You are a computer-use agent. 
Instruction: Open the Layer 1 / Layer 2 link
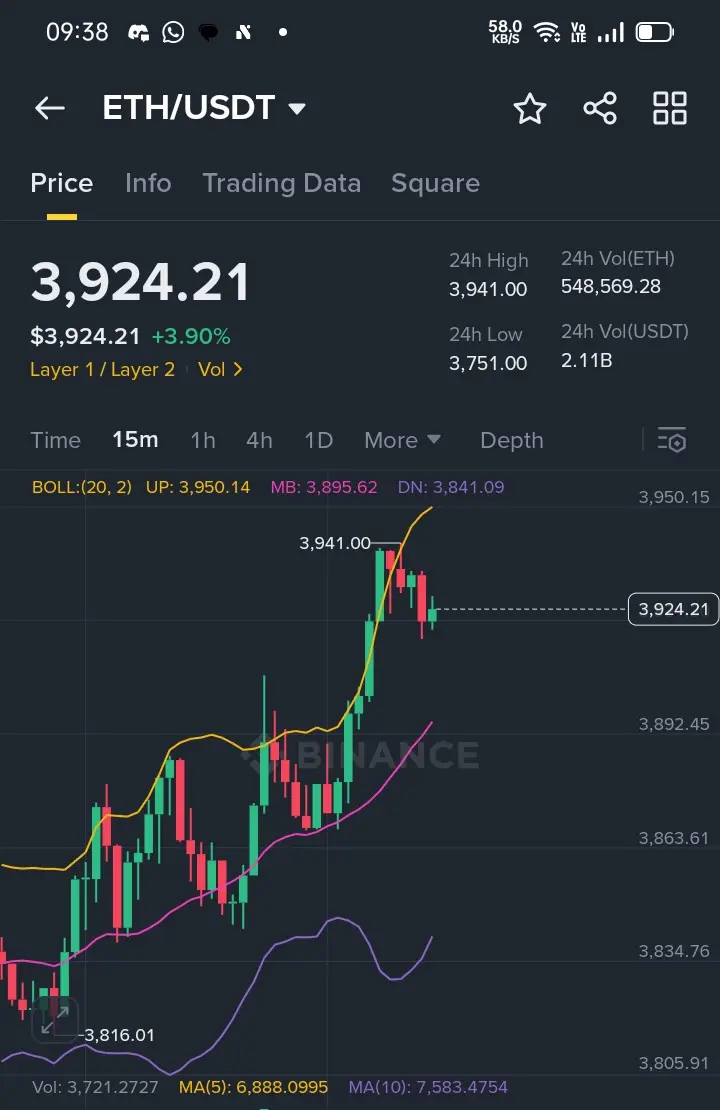click(x=102, y=370)
